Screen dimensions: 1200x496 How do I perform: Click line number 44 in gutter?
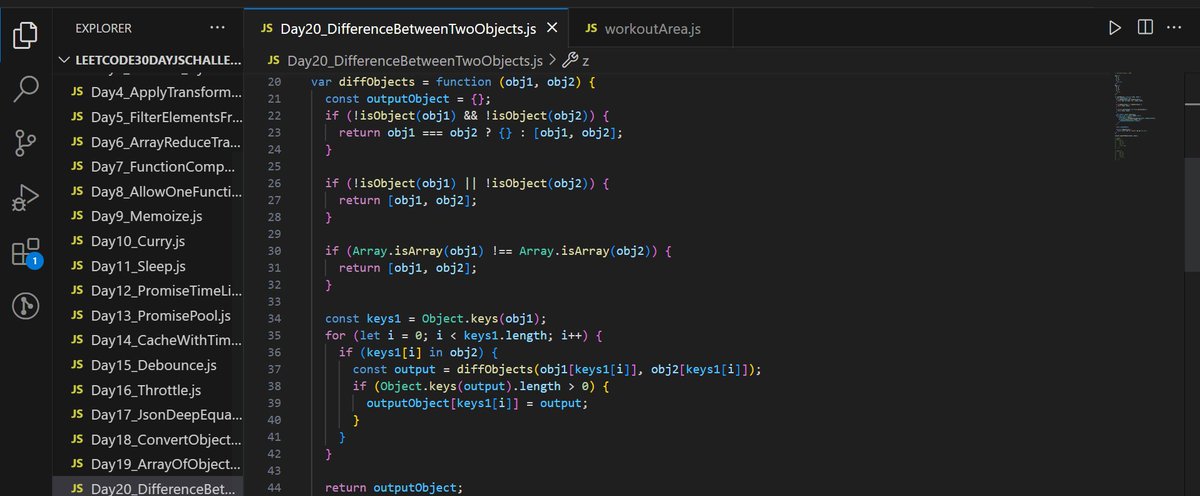click(275, 487)
